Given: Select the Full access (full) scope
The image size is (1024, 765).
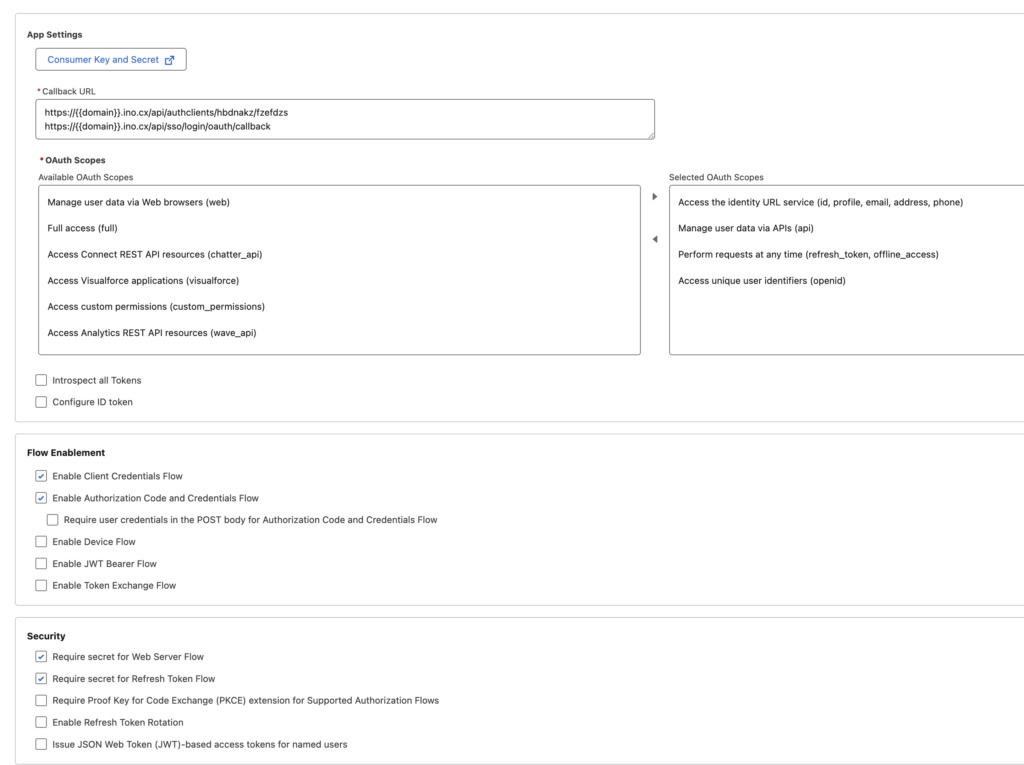Looking at the screenshot, I should (83, 228).
